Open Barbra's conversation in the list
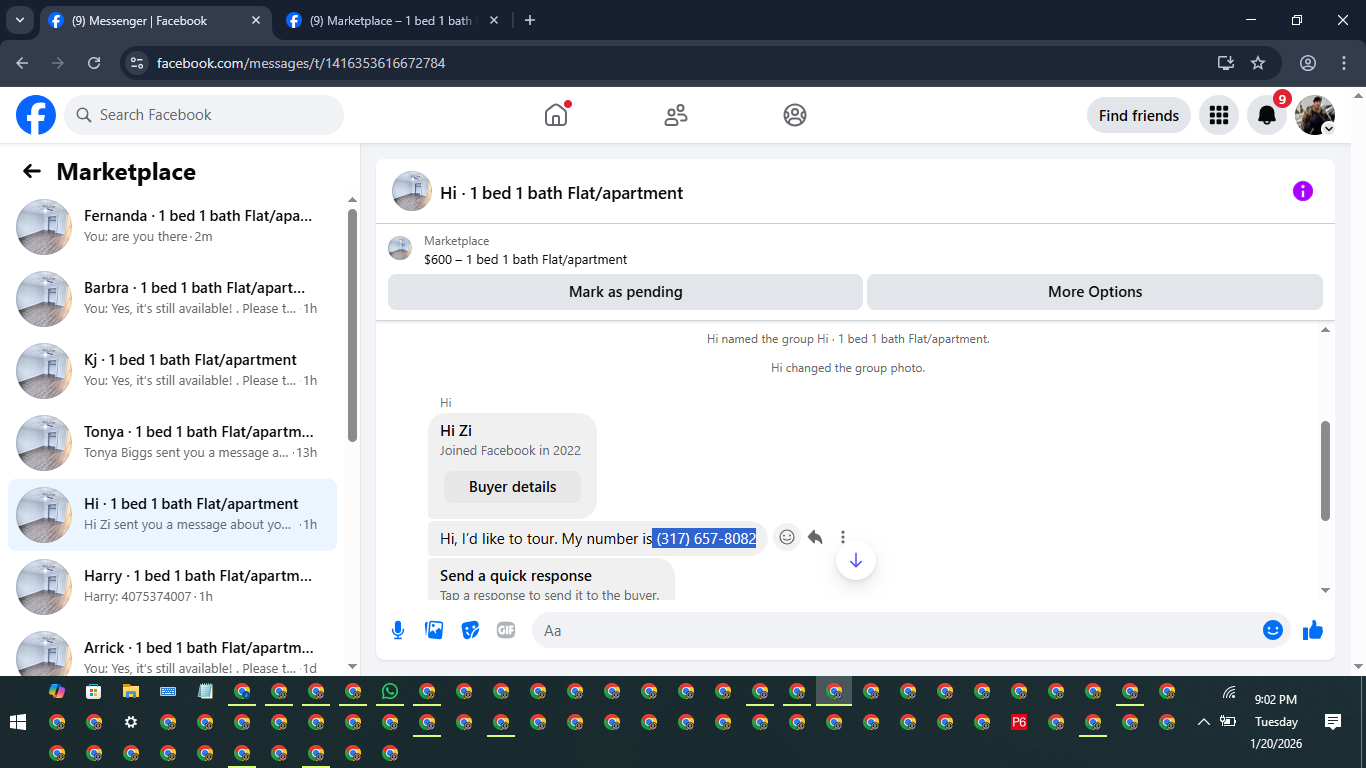The width and height of the screenshot is (1366, 768). (x=172, y=298)
